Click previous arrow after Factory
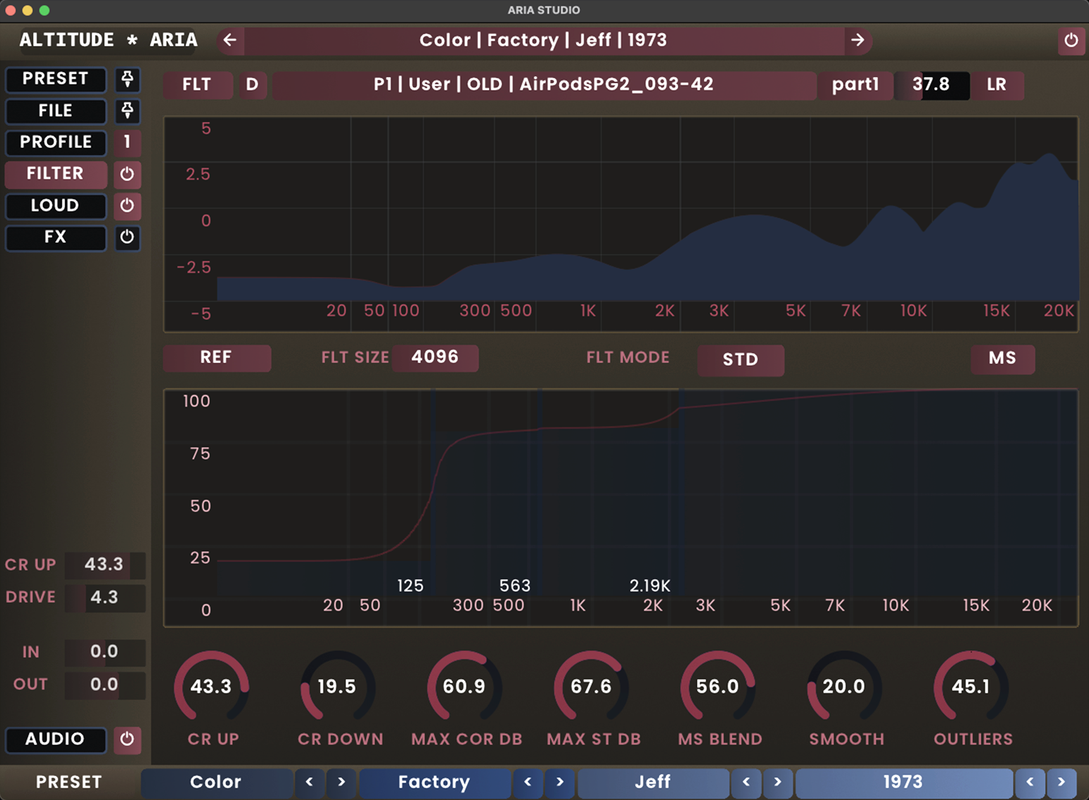1089x800 pixels. point(528,783)
